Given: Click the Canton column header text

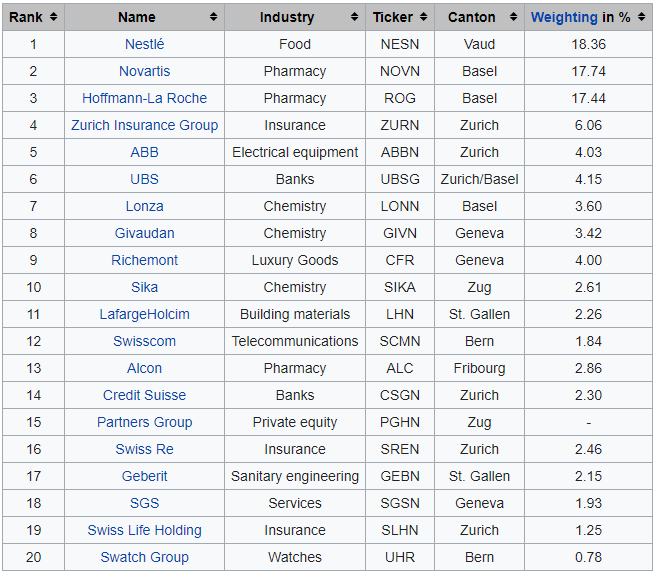Looking at the screenshot, I should pos(472,18).
